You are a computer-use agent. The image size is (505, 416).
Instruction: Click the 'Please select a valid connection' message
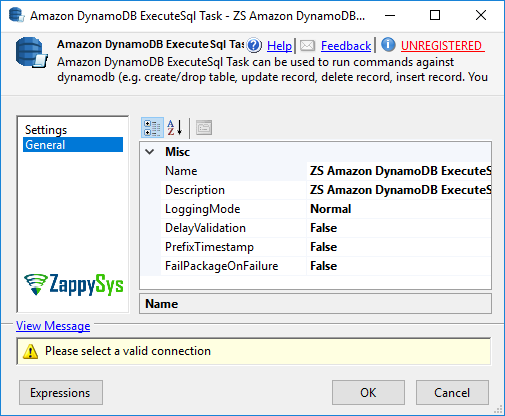coord(128,351)
